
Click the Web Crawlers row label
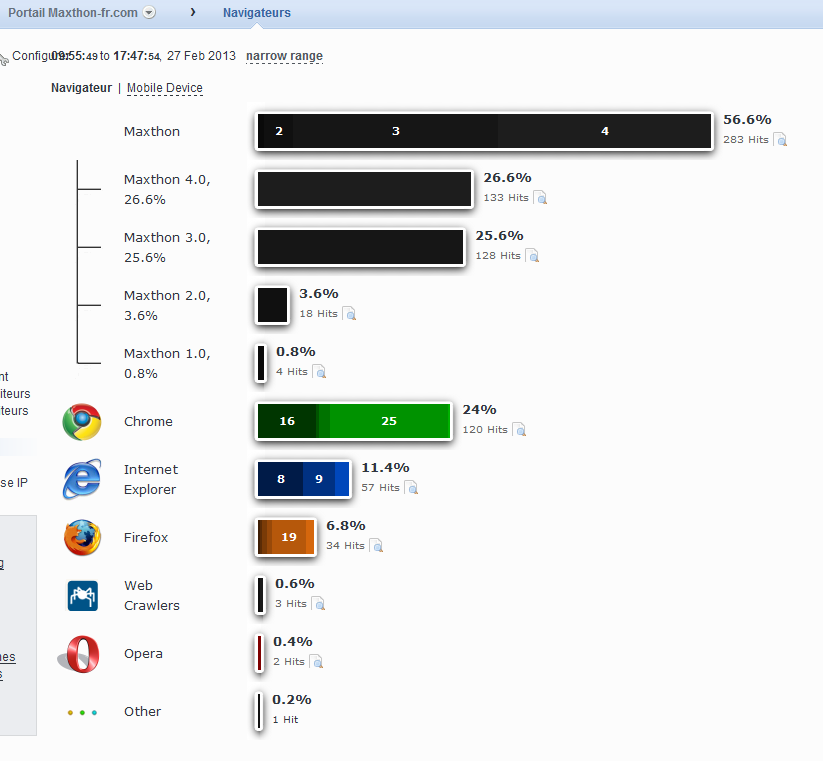coord(152,595)
